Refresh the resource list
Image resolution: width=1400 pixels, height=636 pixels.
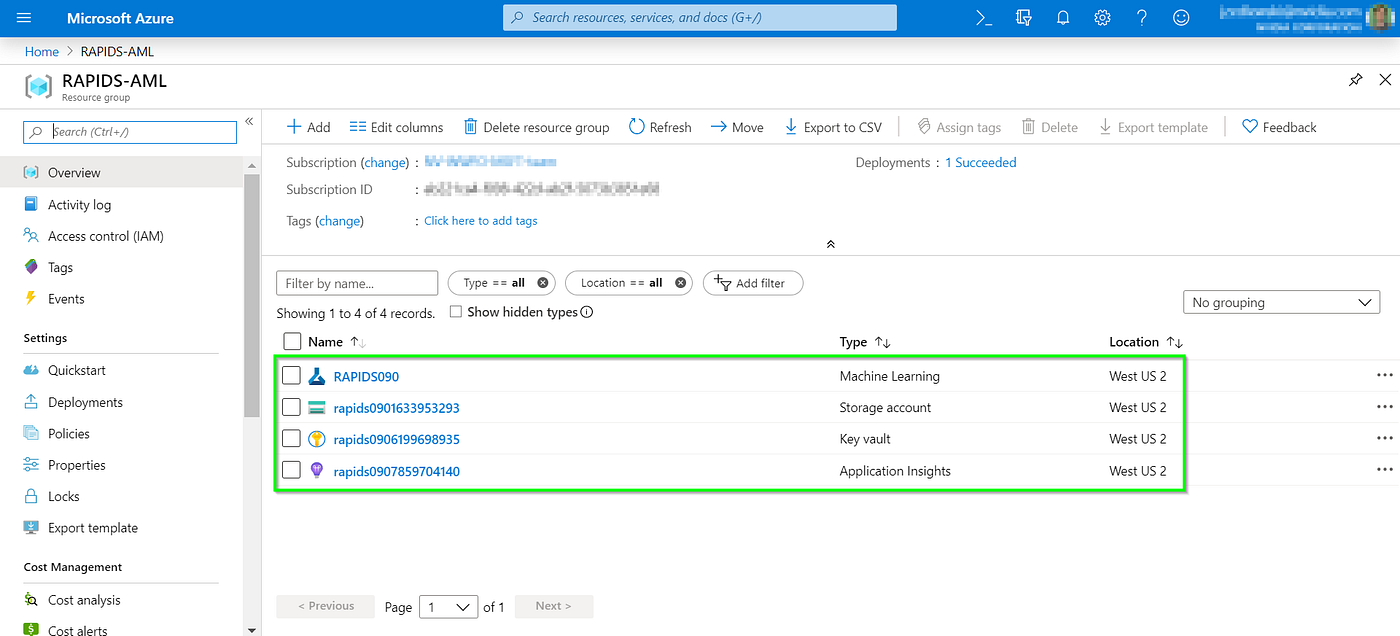pyautogui.click(x=660, y=127)
